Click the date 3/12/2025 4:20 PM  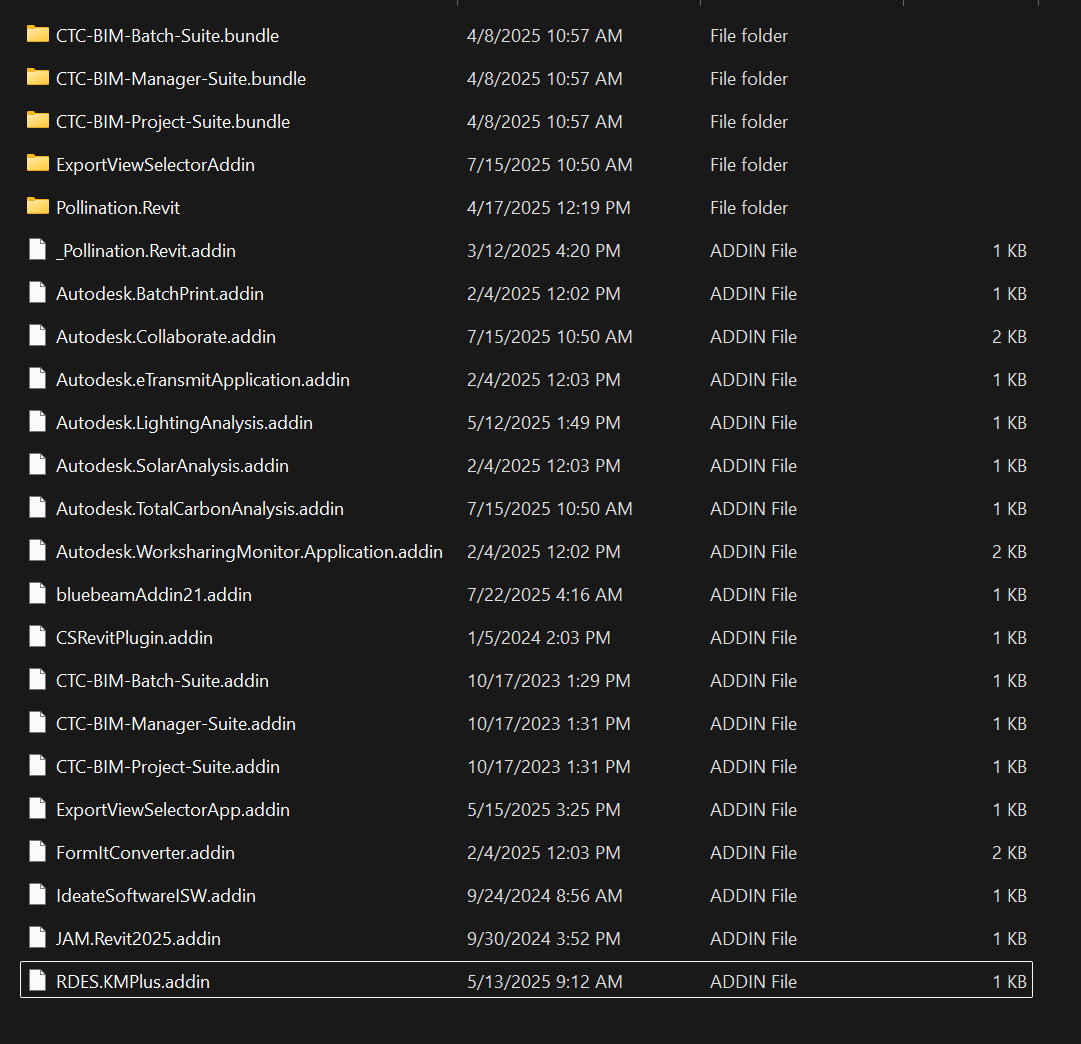click(x=544, y=251)
